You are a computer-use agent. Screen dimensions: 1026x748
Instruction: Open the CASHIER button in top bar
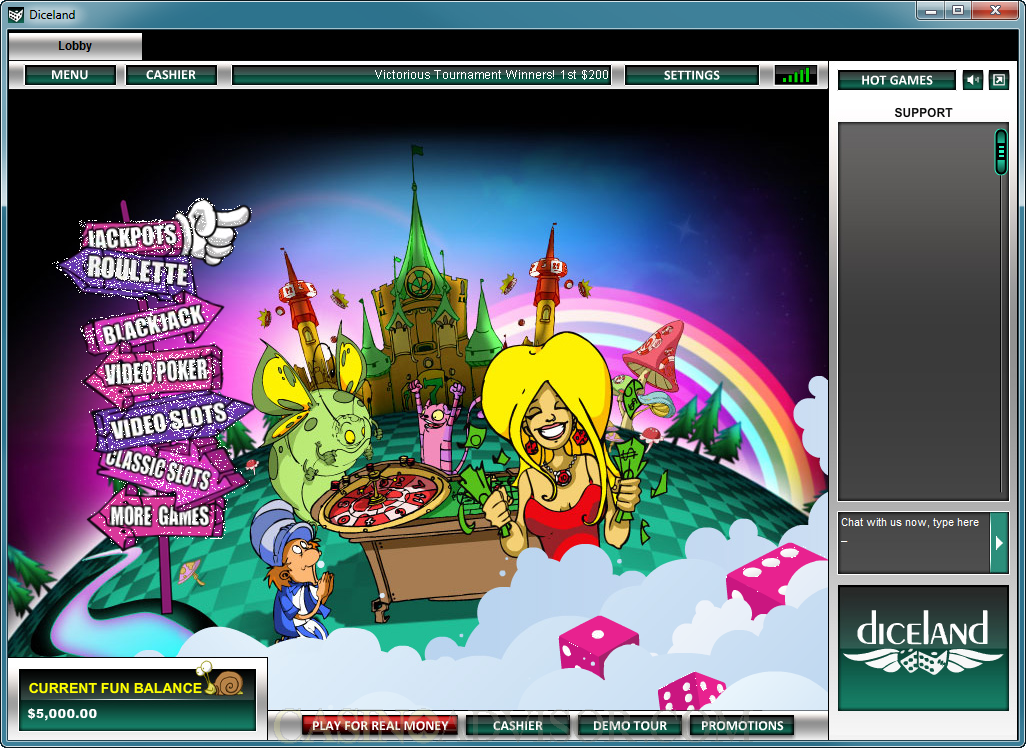coord(171,75)
